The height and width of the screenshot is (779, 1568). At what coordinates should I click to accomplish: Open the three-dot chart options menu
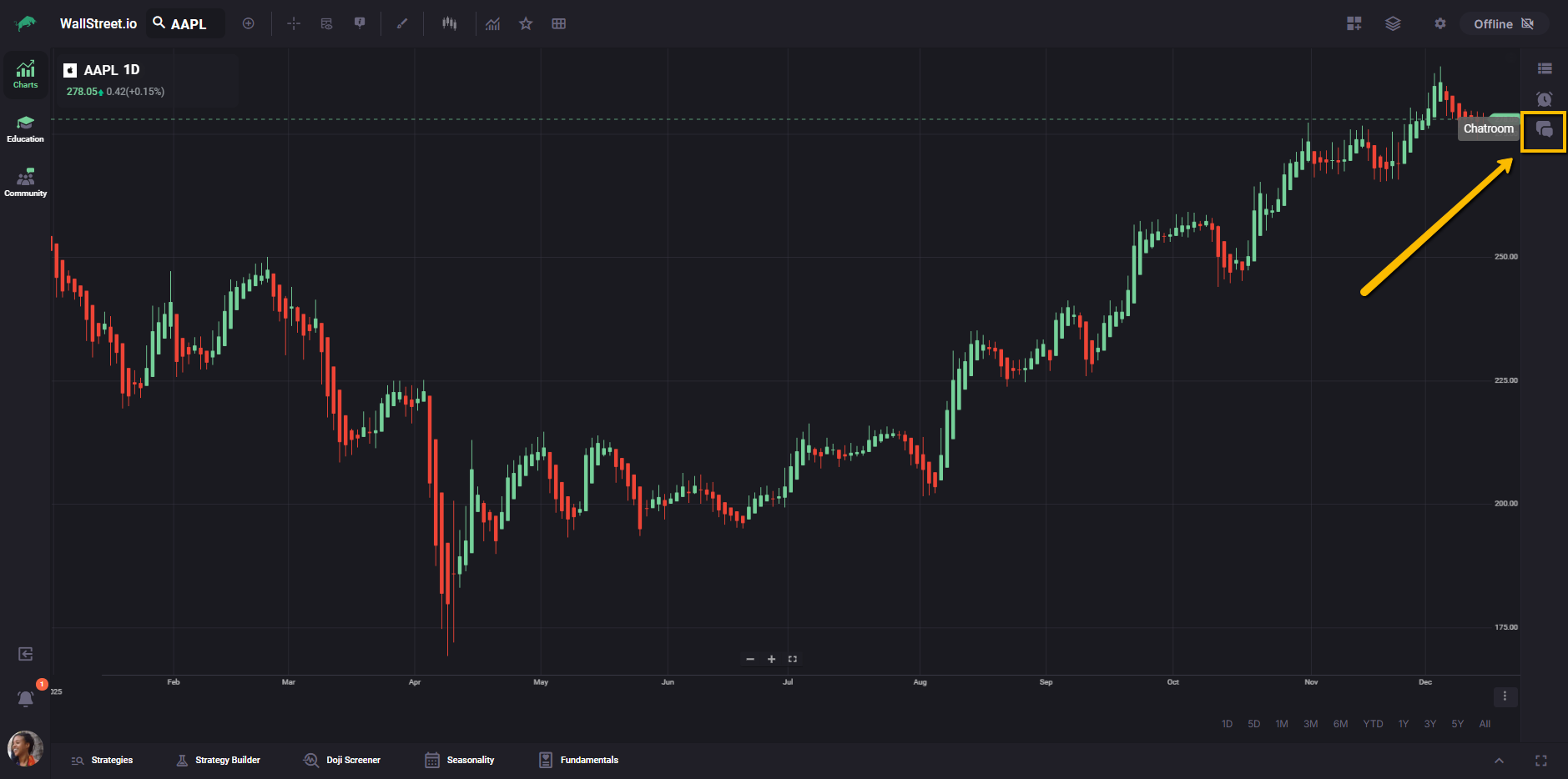pos(1505,696)
